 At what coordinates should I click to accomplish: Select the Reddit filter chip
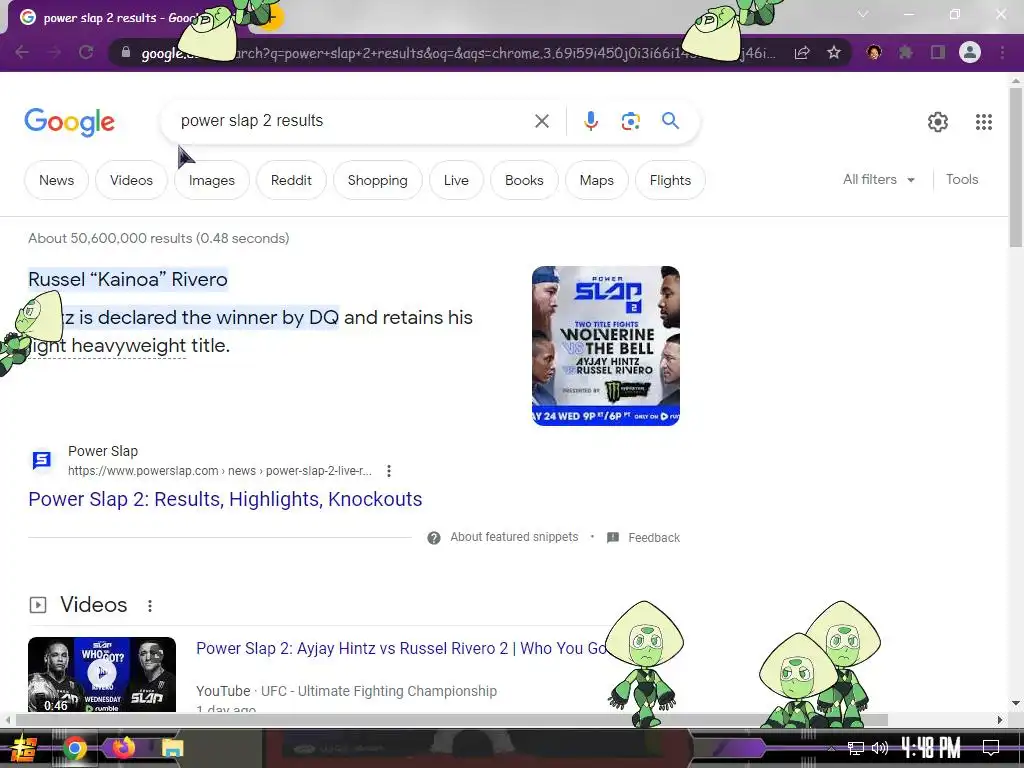(x=291, y=180)
